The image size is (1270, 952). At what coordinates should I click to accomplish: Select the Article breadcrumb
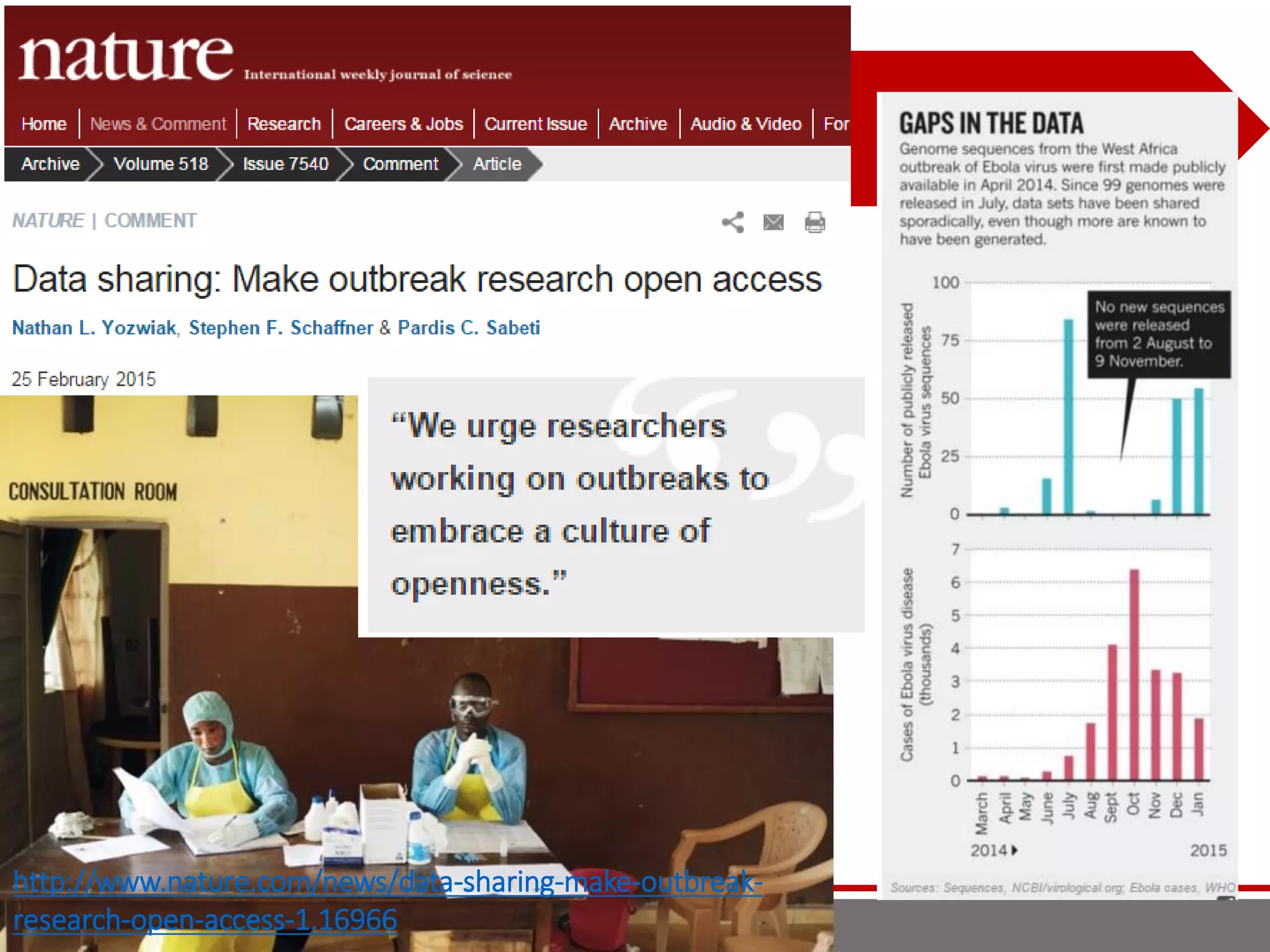tap(497, 164)
